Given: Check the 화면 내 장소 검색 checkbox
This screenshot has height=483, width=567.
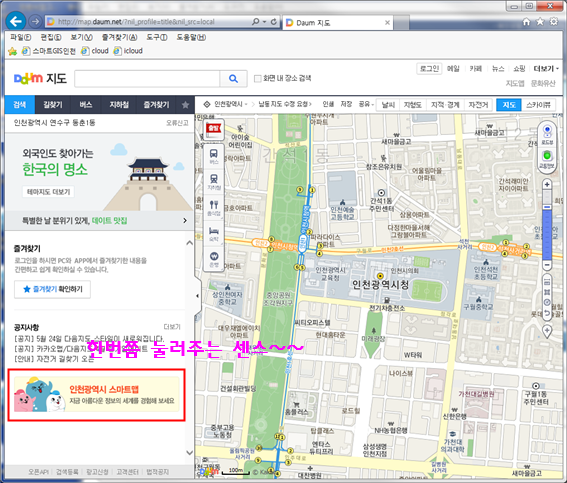Looking at the screenshot, I should 257,78.
